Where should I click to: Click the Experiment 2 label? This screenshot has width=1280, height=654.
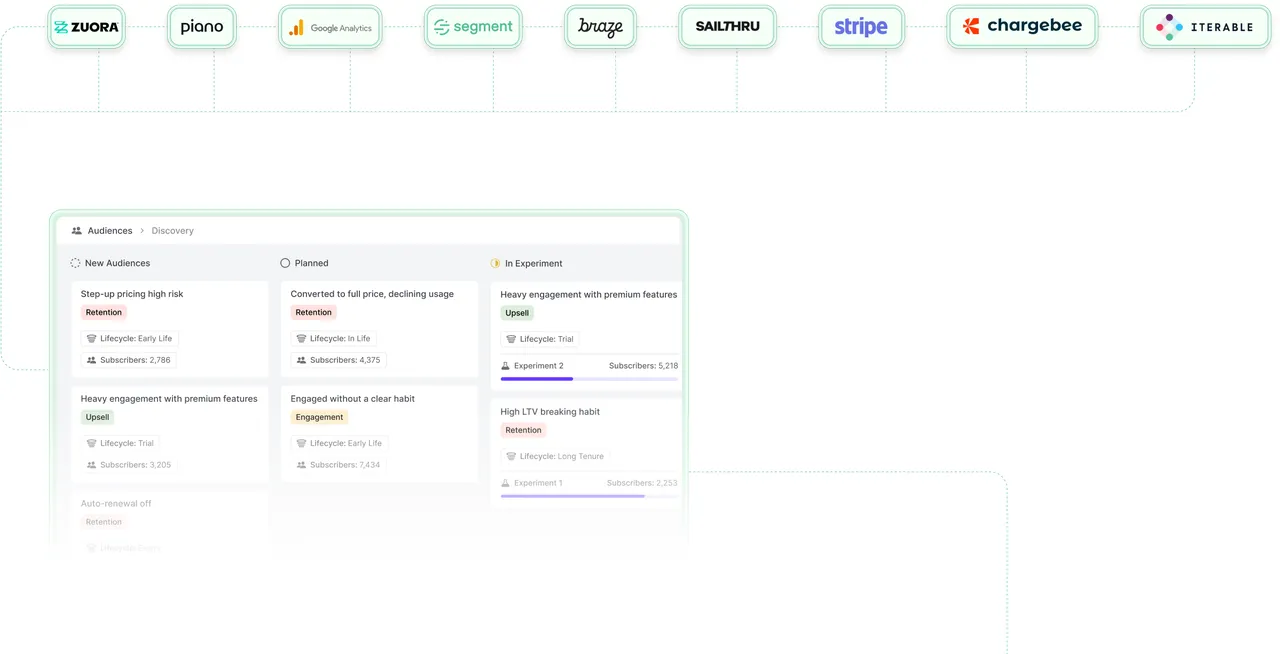pos(539,366)
